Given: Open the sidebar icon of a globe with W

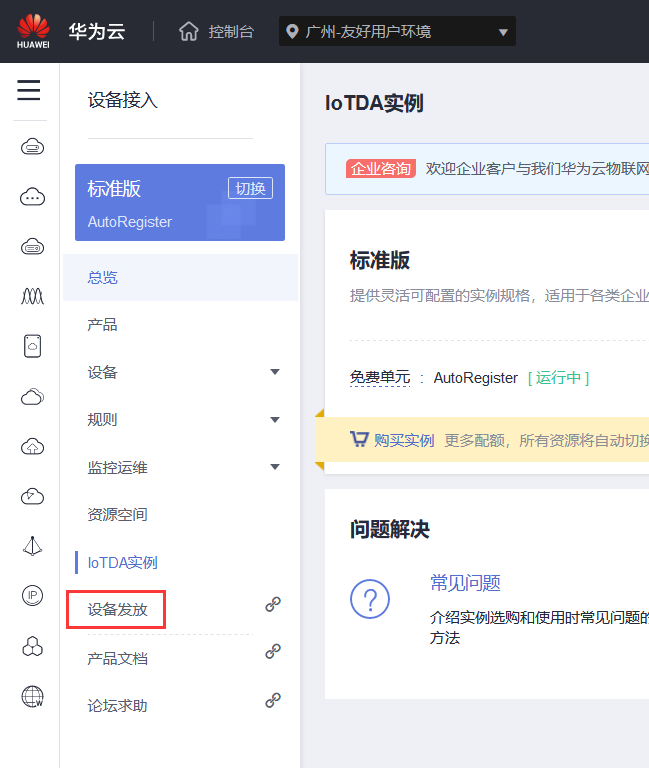Looking at the screenshot, I should coord(32,696).
